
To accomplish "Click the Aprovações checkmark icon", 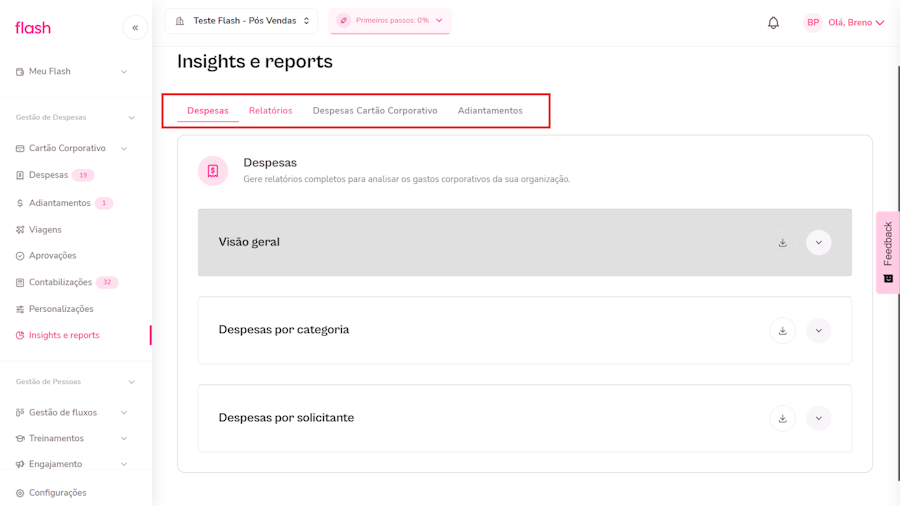I will pos(20,256).
